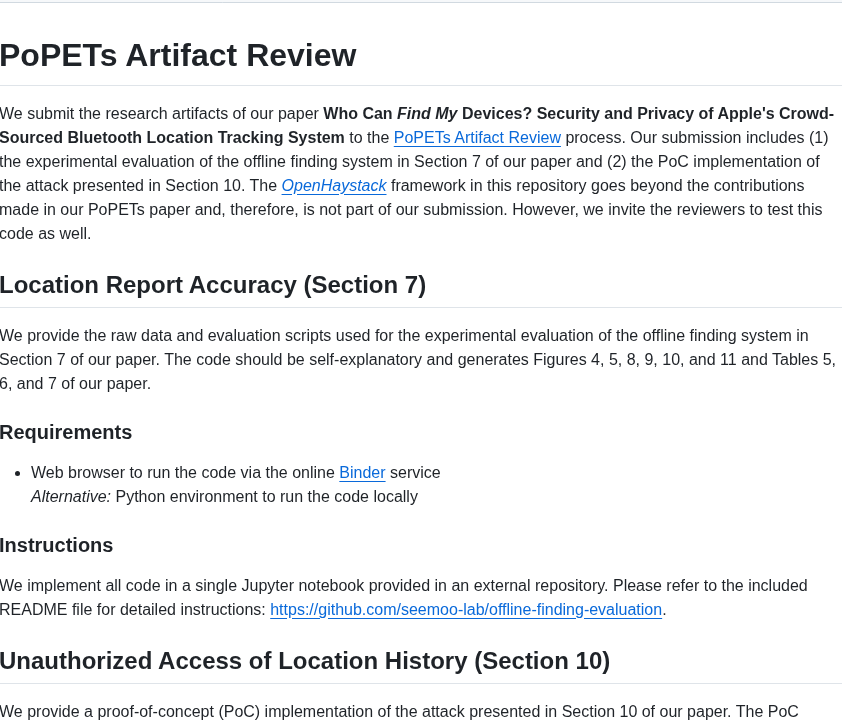This screenshot has height=724, width=842.
Task: Click the Location Report Accuracy (Section 7) heading
Action: pyautogui.click(x=213, y=285)
